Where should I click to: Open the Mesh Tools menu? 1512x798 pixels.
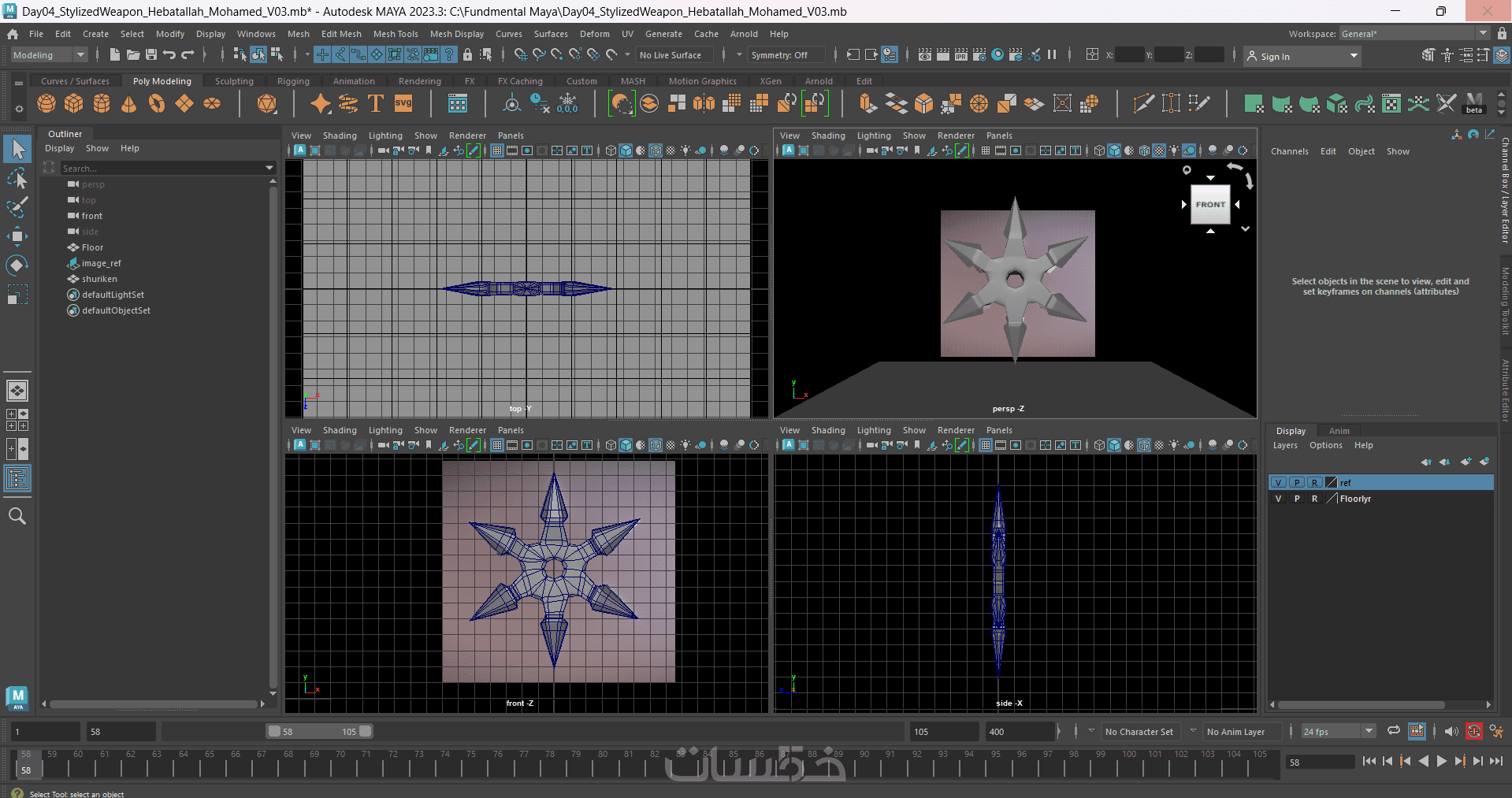pyautogui.click(x=395, y=34)
